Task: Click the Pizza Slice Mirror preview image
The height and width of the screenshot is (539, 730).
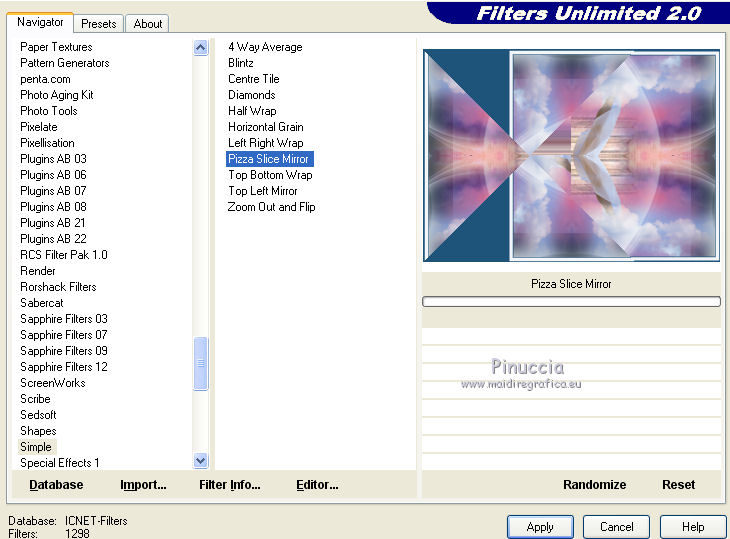Action: pos(571,155)
